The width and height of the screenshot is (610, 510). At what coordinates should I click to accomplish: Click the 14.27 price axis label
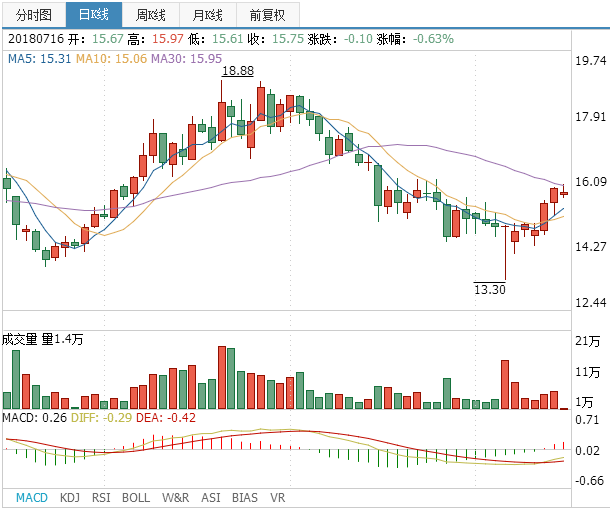coord(591,247)
